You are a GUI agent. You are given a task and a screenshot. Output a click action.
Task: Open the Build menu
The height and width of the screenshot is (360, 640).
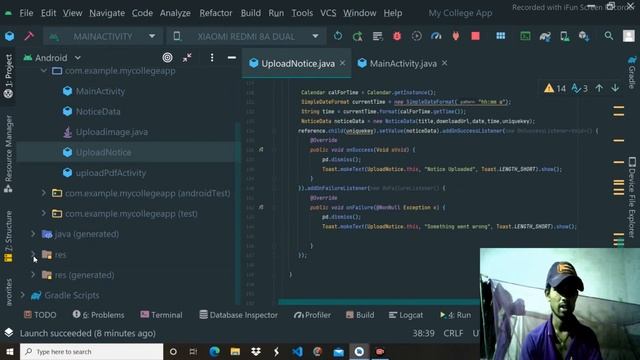click(x=251, y=13)
